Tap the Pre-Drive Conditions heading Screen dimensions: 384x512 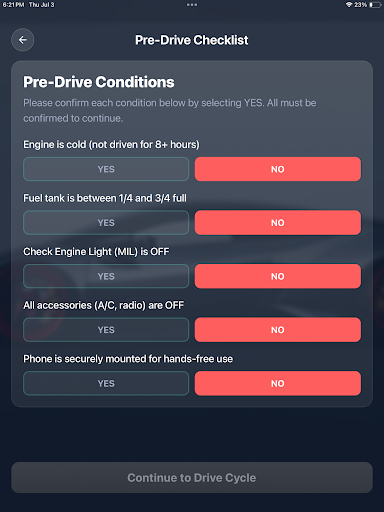coord(99,82)
